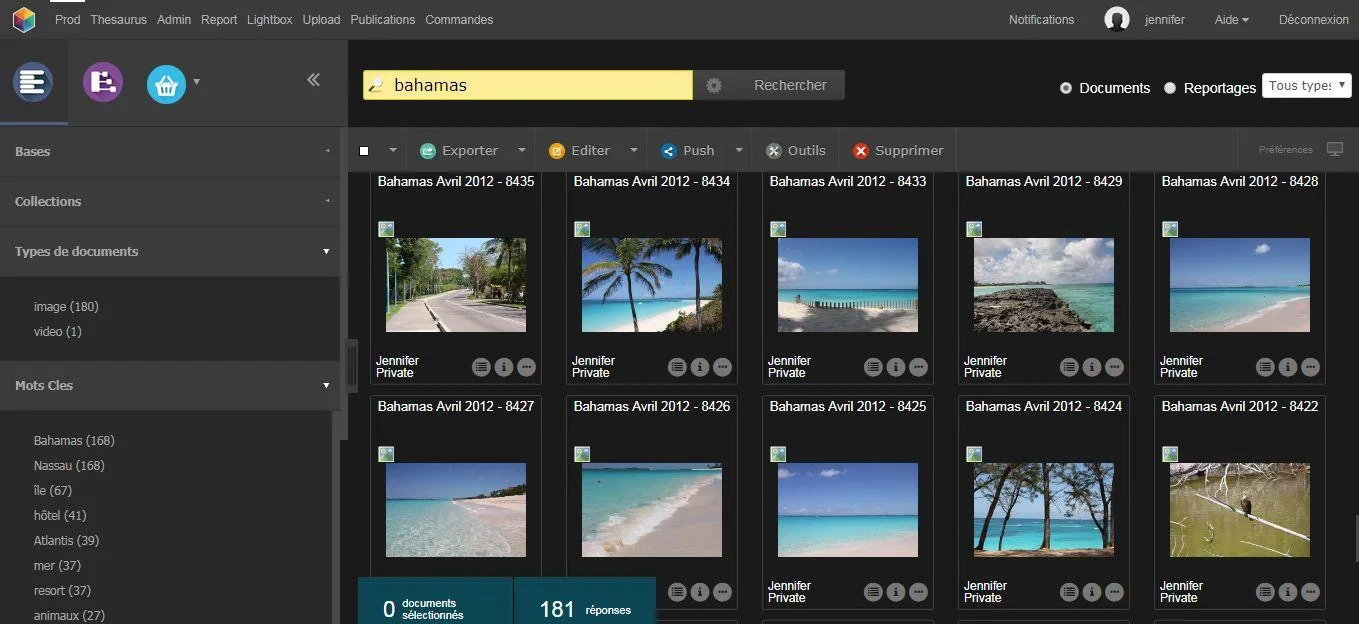1359x624 pixels.
Task: Expand the Bases section
Action: click(x=170, y=151)
